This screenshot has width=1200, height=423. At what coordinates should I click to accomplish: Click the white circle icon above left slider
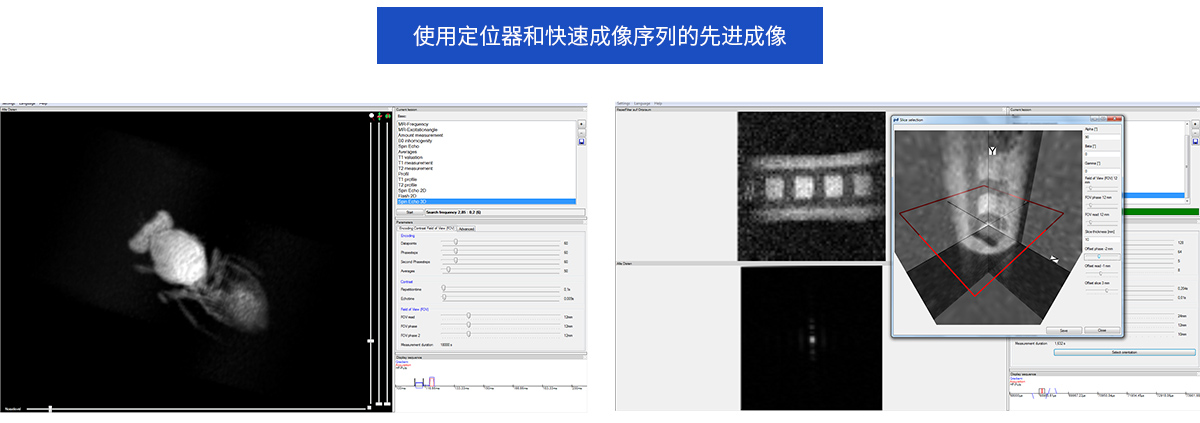click(371, 116)
